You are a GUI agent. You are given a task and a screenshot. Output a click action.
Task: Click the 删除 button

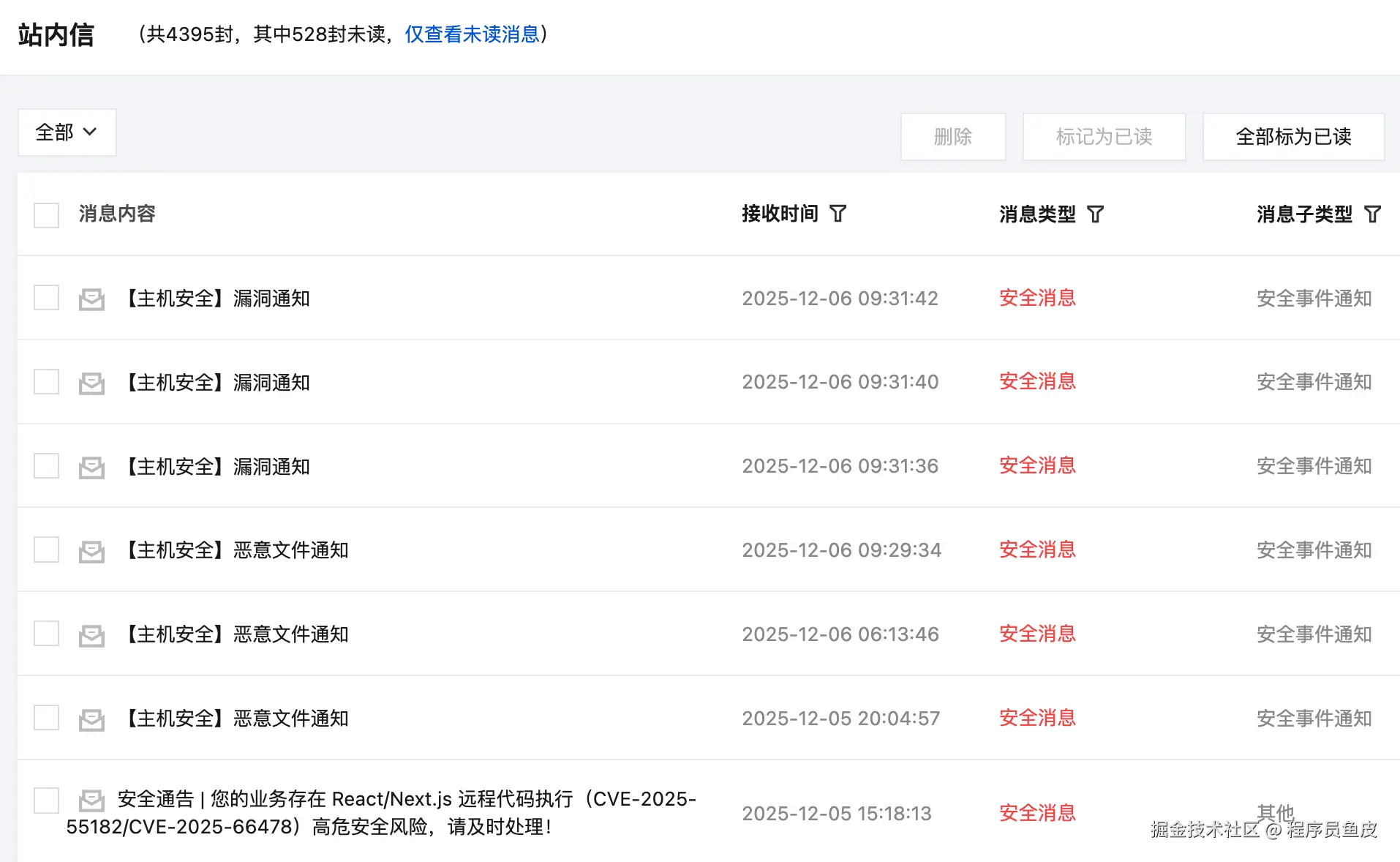coord(952,137)
